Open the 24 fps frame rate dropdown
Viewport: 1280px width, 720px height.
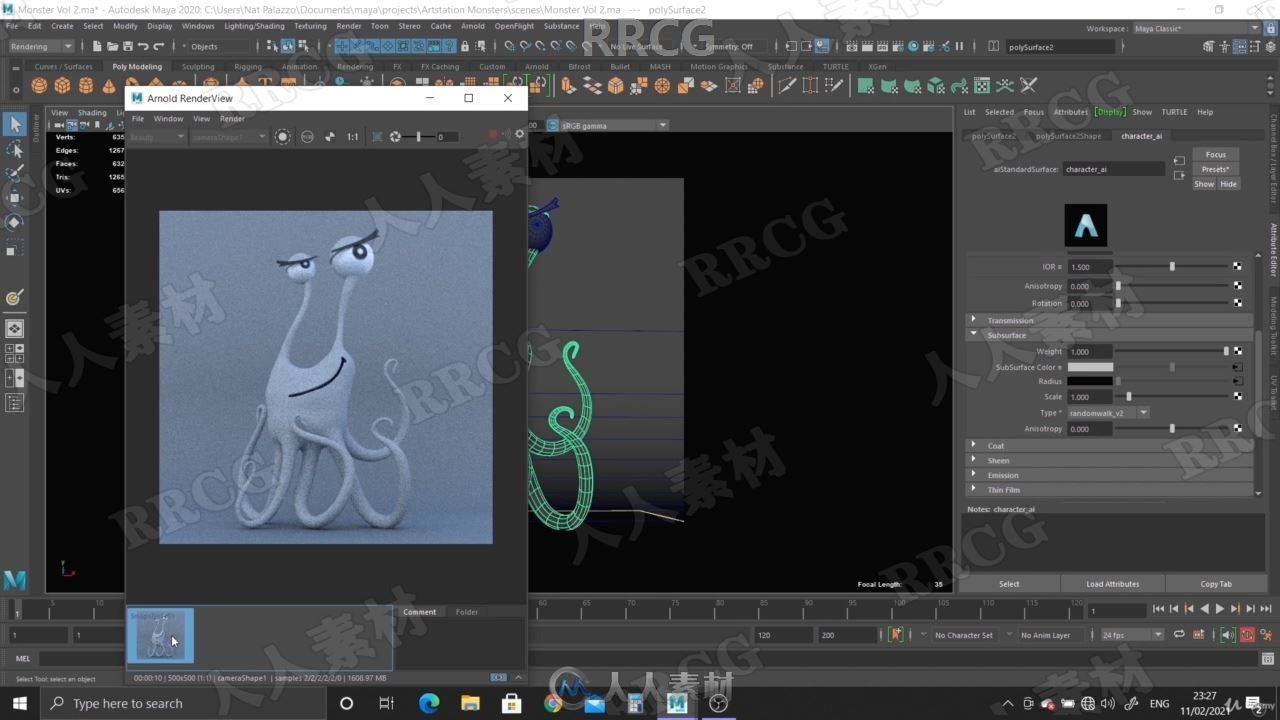click(x=1132, y=635)
